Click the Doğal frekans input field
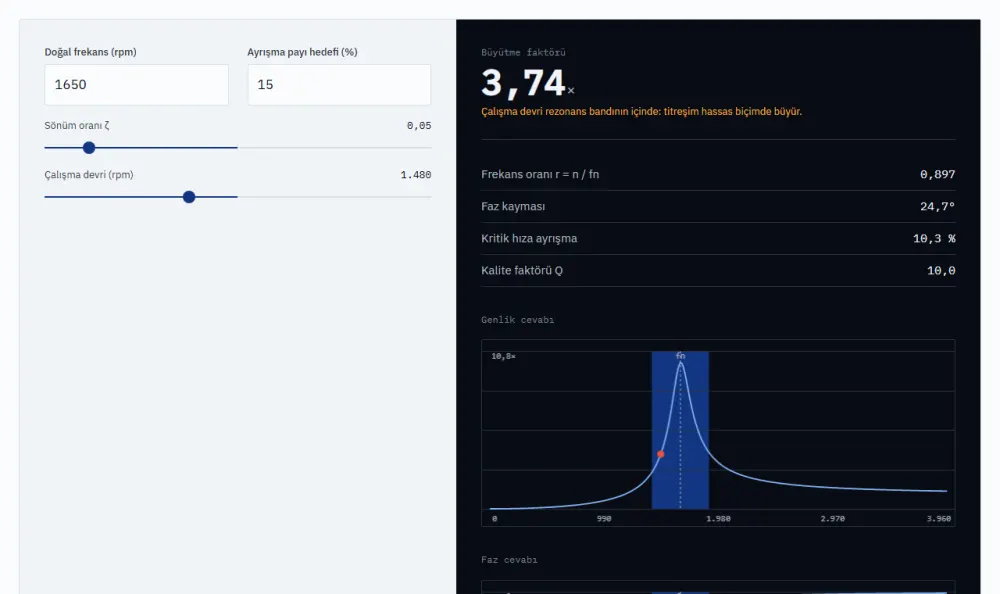This screenshot has height=594, width=1000. coord(136,85)
